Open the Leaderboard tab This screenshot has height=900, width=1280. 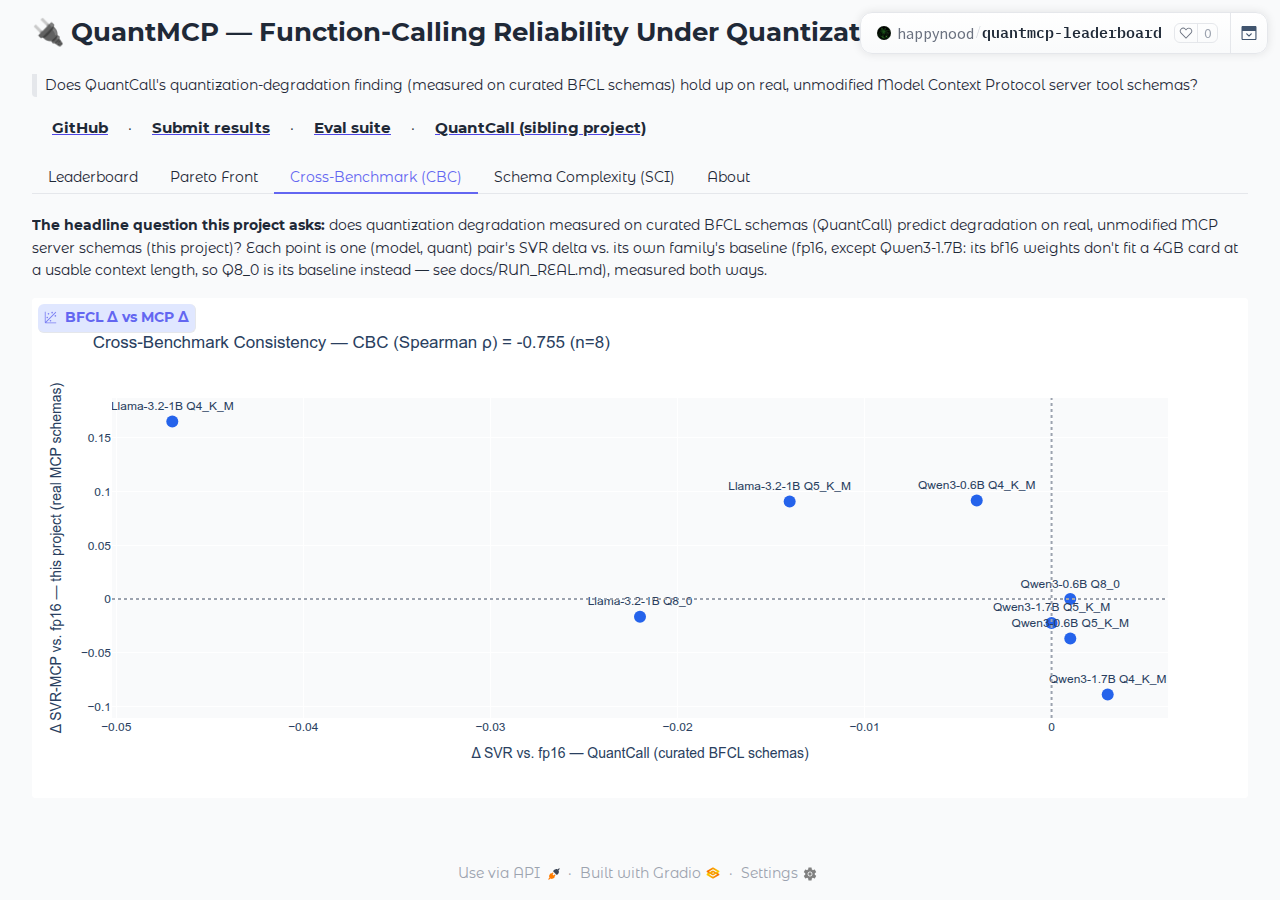point(93,177)
